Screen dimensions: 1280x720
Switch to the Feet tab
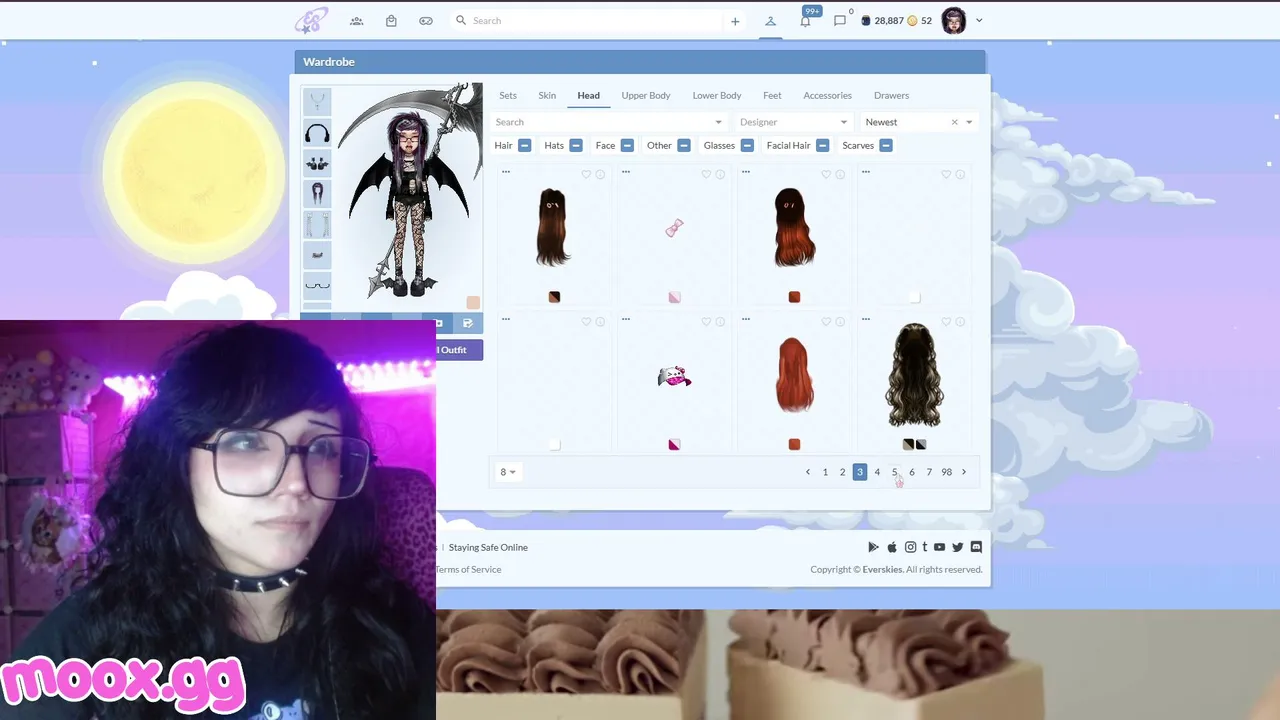[772, 96]
